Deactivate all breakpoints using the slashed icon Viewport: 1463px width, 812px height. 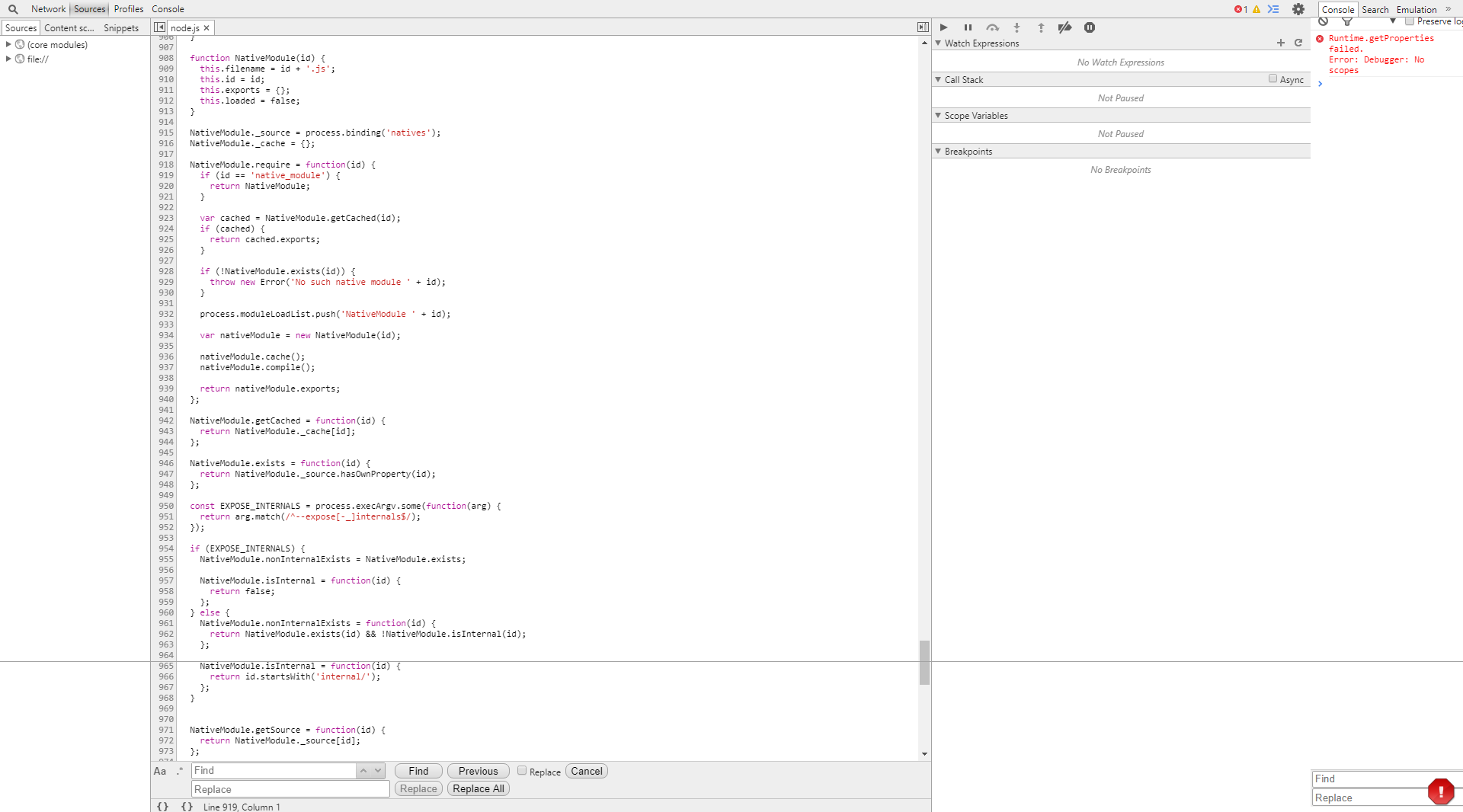coord(1064,27)
